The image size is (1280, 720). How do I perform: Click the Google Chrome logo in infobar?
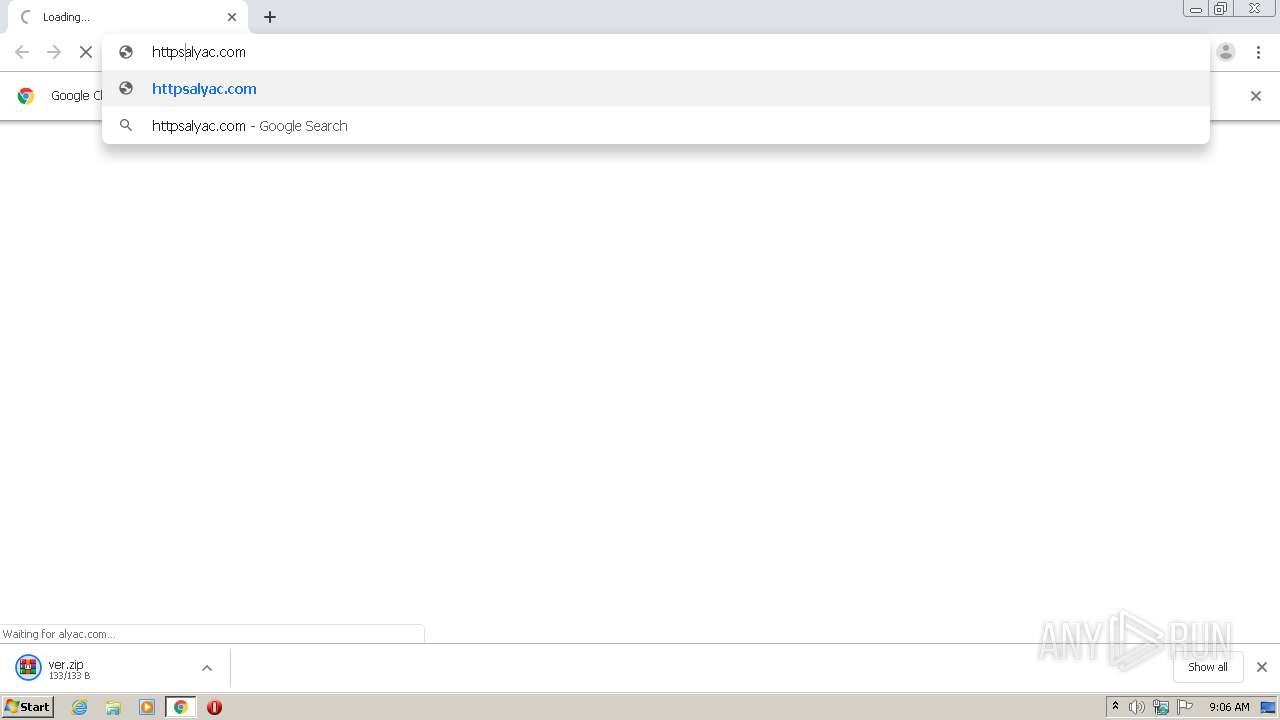point(26,96)
